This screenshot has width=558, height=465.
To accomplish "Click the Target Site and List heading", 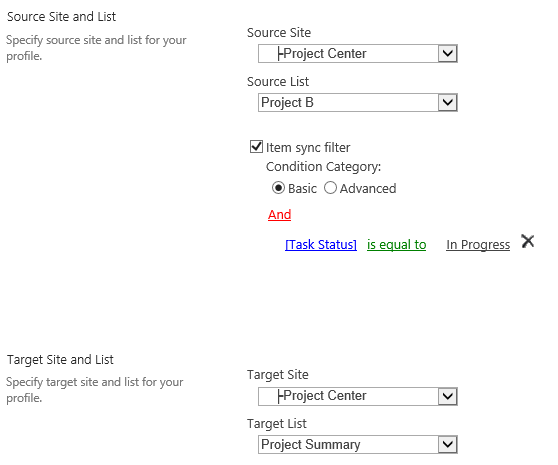I will click(x=60, y=360).
